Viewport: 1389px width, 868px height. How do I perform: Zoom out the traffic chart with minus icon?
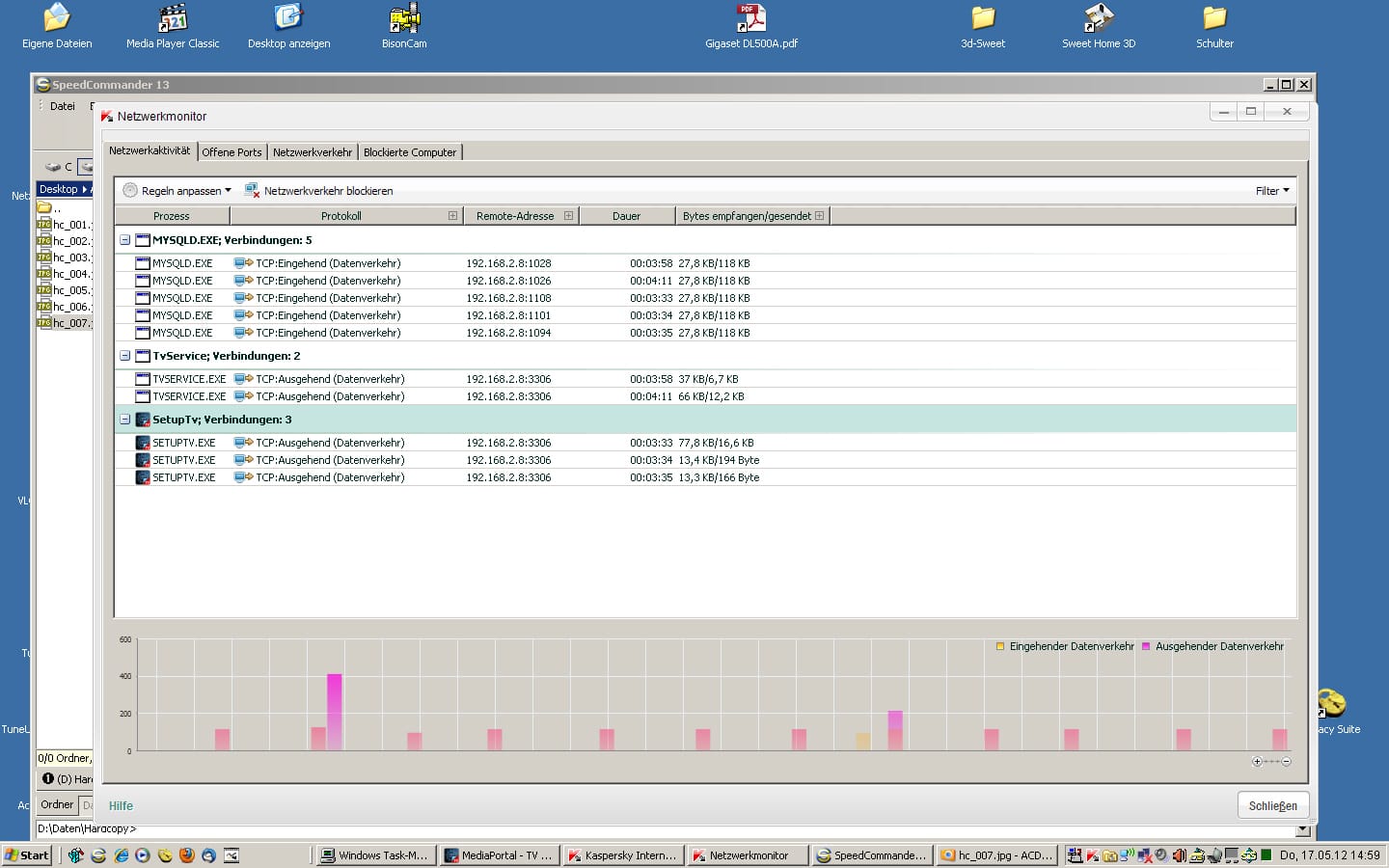[1286, 762]
